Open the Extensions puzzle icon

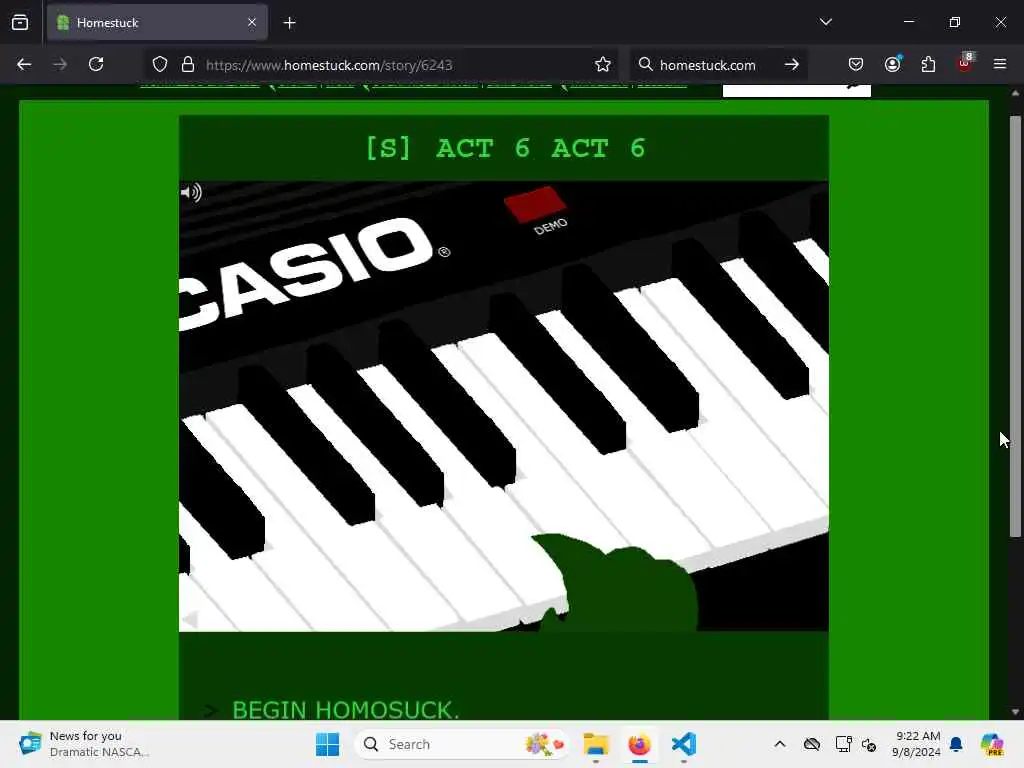click(928, 64)
